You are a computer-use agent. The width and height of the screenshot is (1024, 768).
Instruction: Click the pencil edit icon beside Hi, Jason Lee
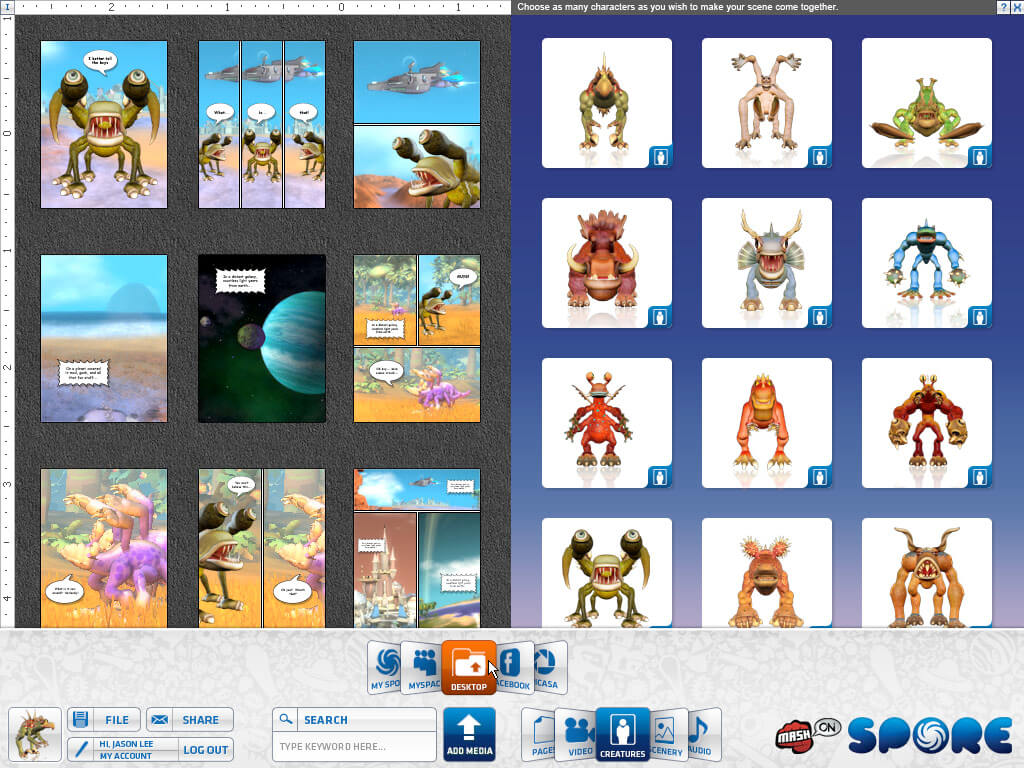click(80, 749)
